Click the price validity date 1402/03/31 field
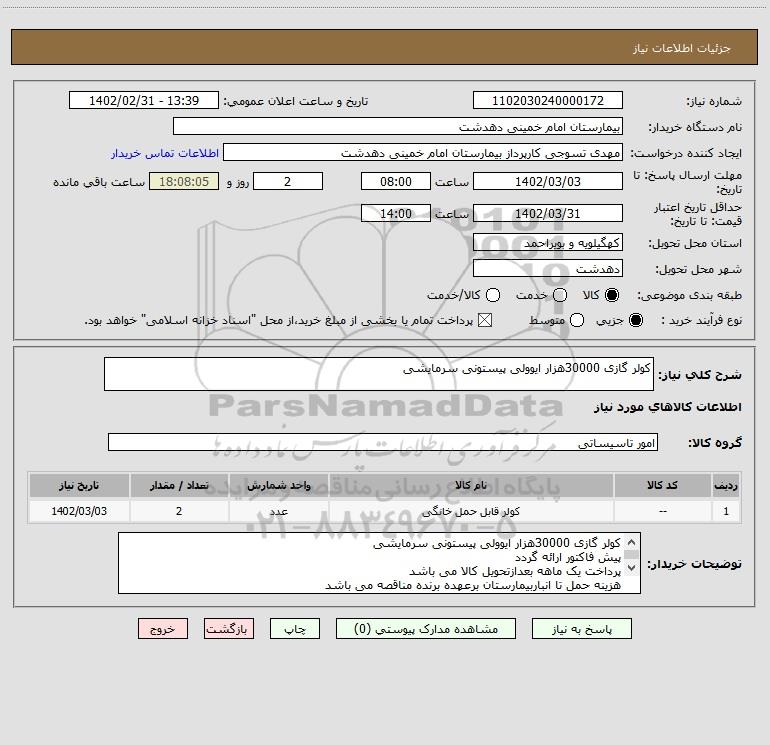The image size is (770, 745). click(x=548, y=213)
